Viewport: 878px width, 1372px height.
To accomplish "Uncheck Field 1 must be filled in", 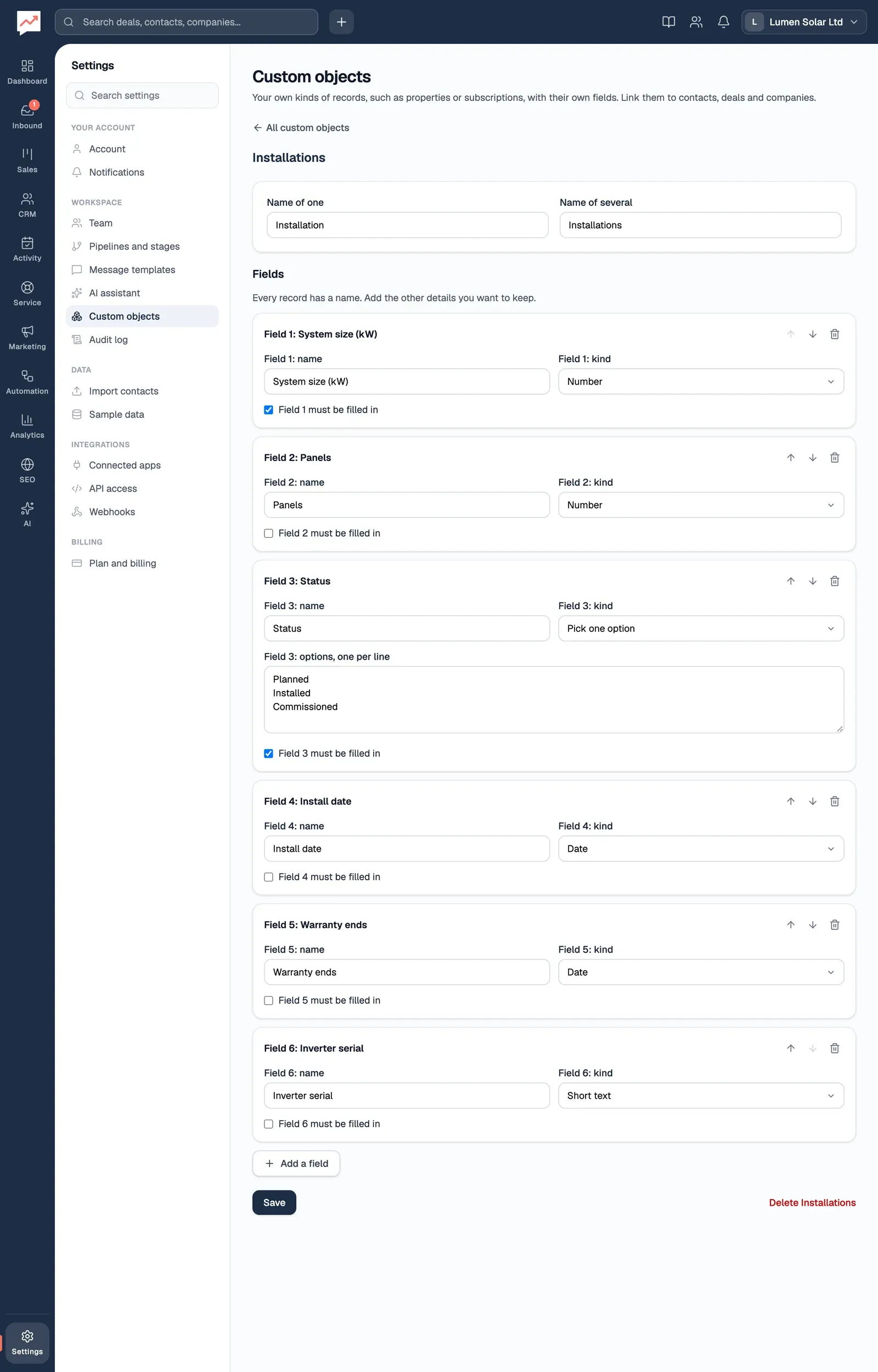I will (x=268, y=410).
